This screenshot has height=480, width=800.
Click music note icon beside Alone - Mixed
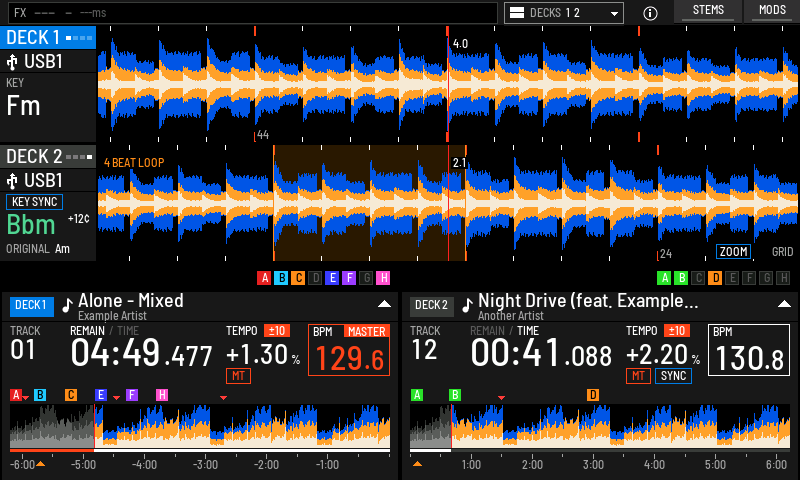pyautogui.click(x=67, y=305)
